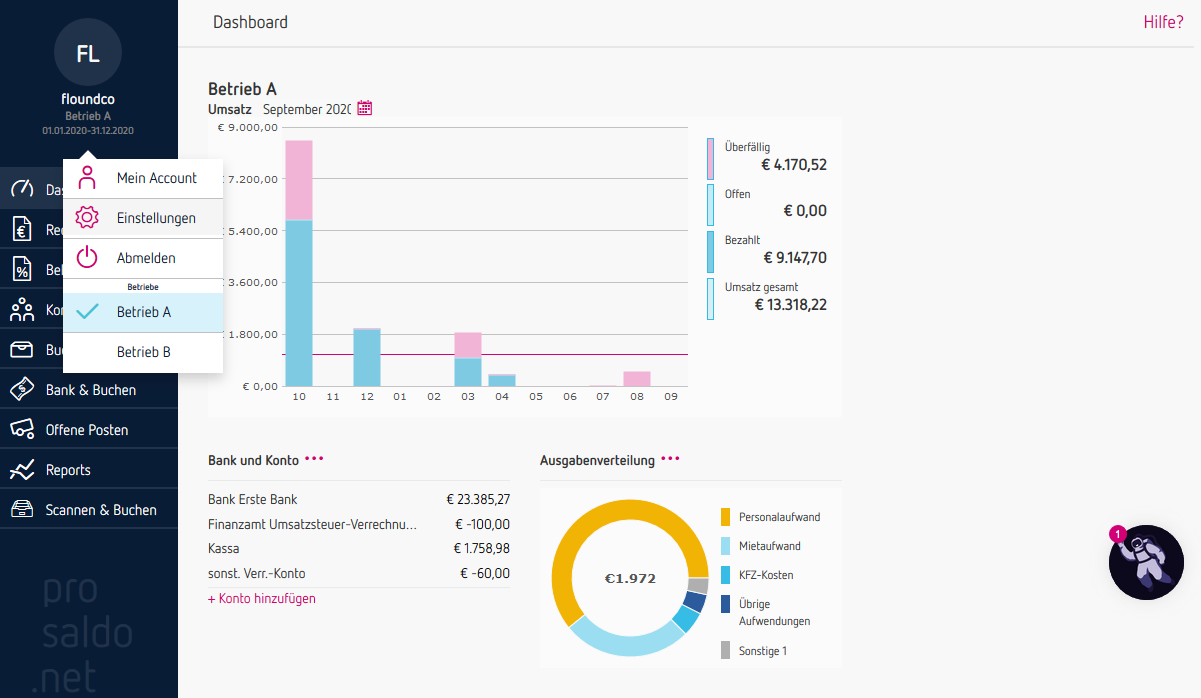Click the Scannen & Buchen scanner icon
The width and height of the screenshot is (1201, 698).
[22, 510]
